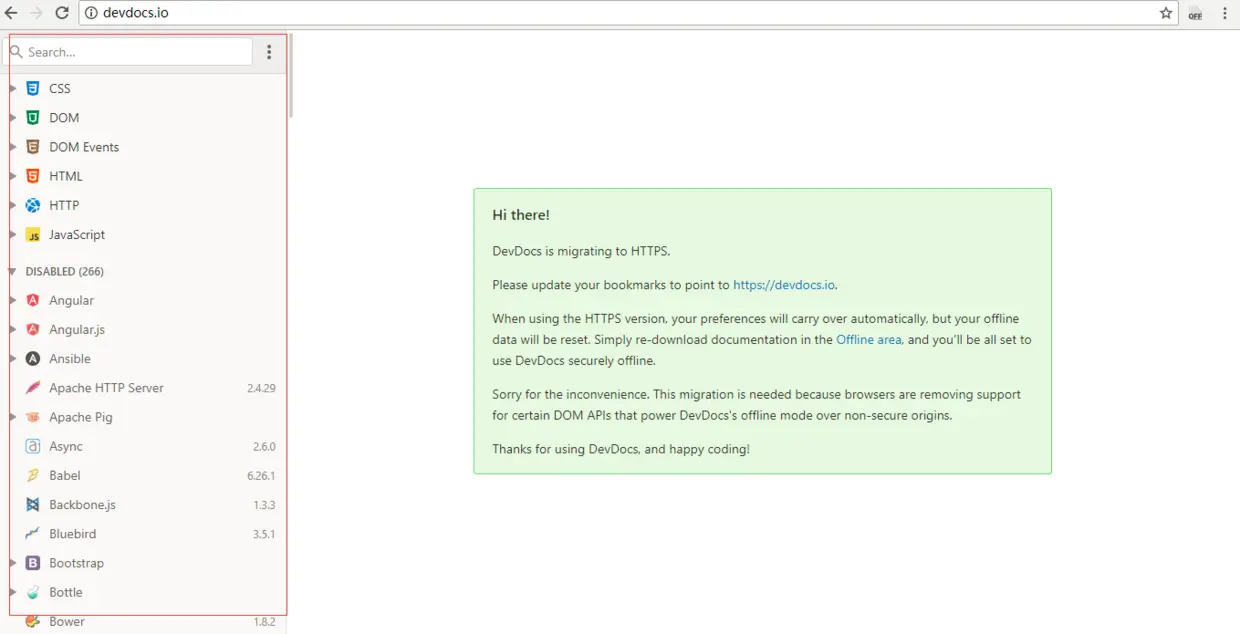Click the orange HTML5 icon

click(x=33, y=176)
